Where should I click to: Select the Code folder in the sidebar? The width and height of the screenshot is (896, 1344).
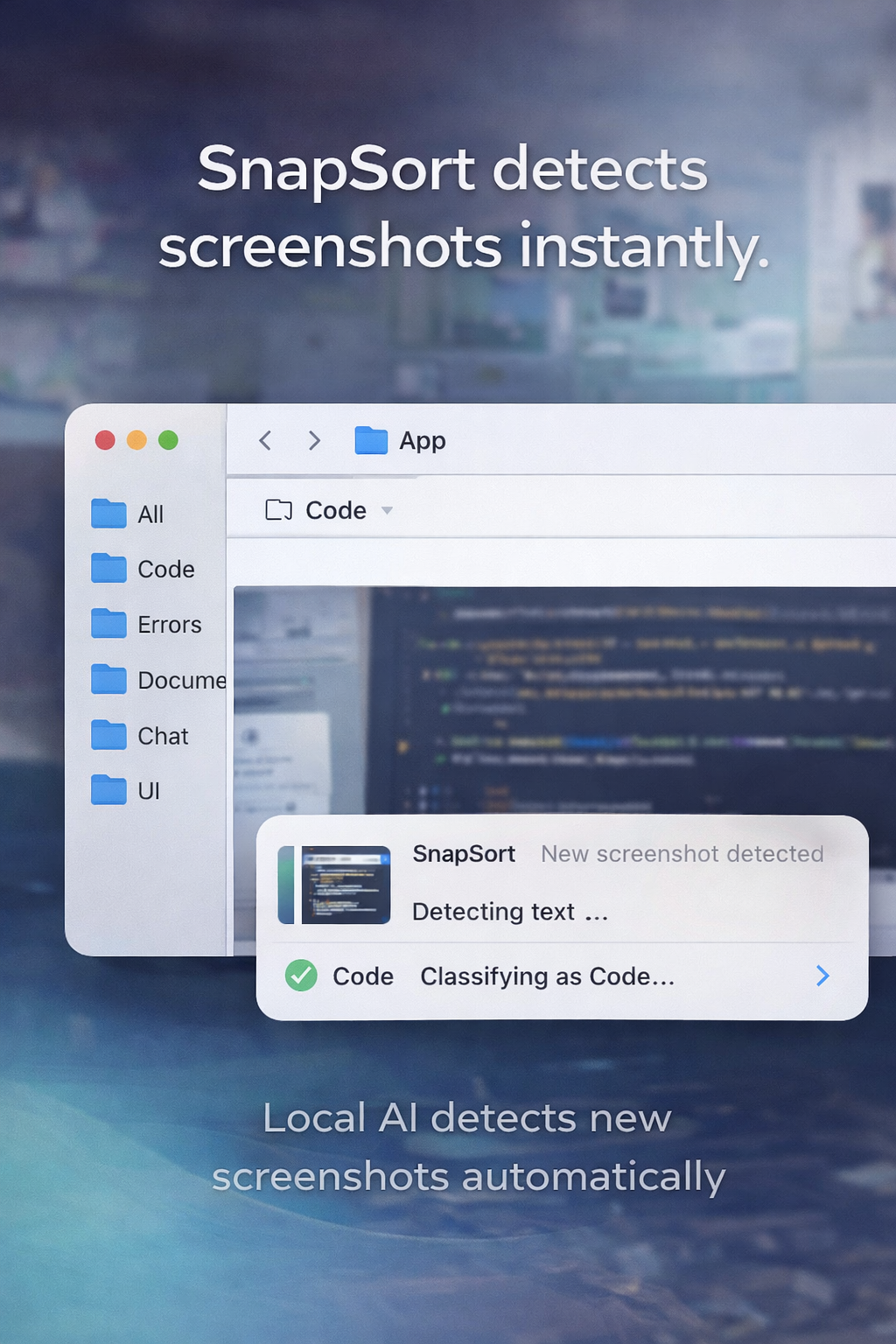coord(166,569)
